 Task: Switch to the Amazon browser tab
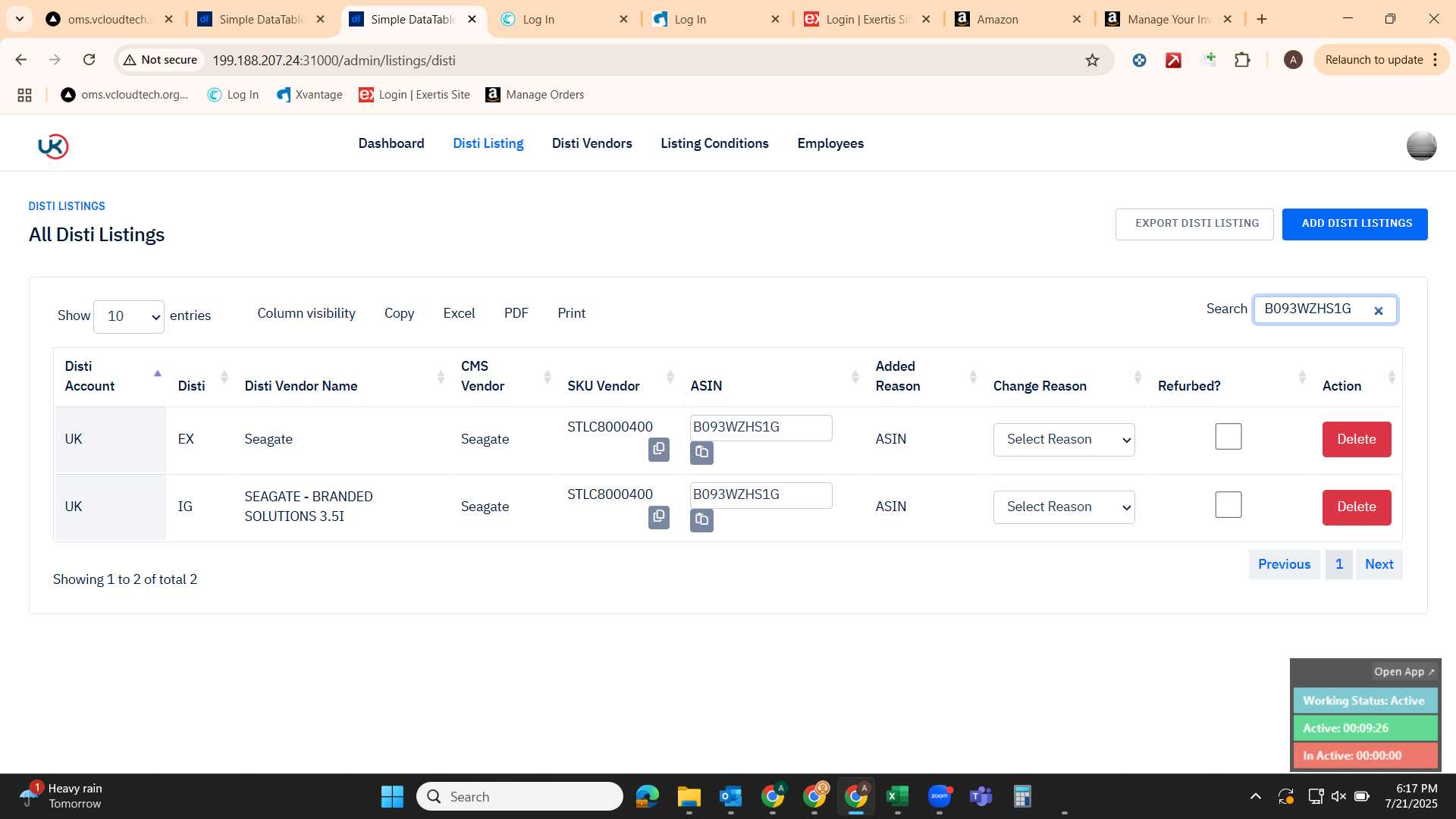coord(1016,19)
